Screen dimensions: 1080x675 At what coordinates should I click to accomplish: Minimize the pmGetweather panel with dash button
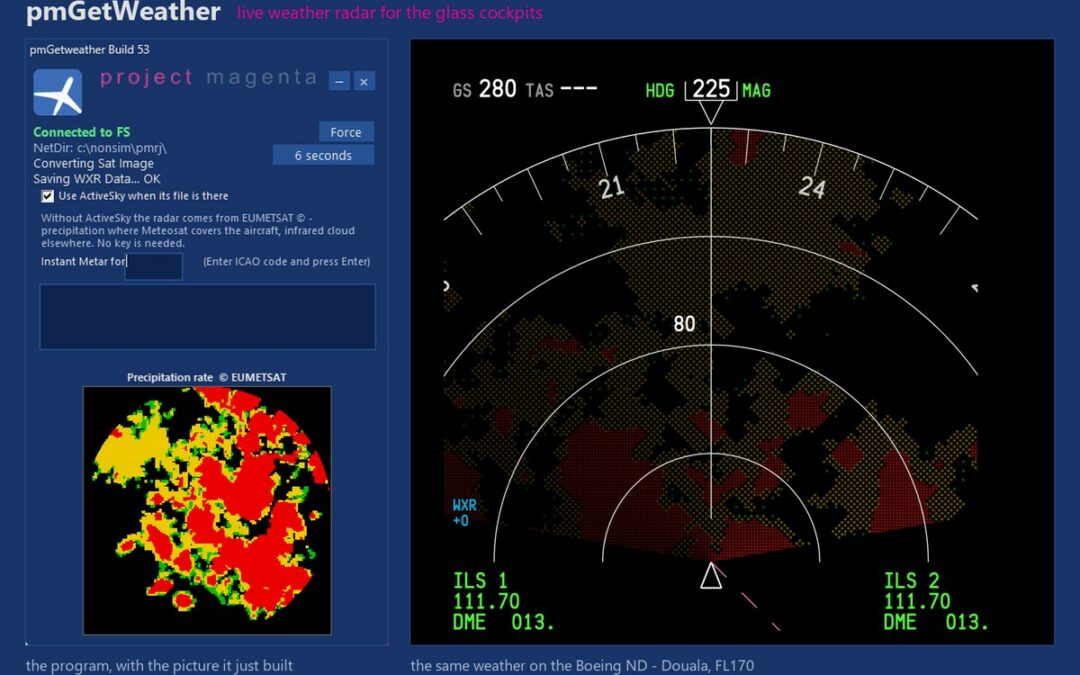339,81
